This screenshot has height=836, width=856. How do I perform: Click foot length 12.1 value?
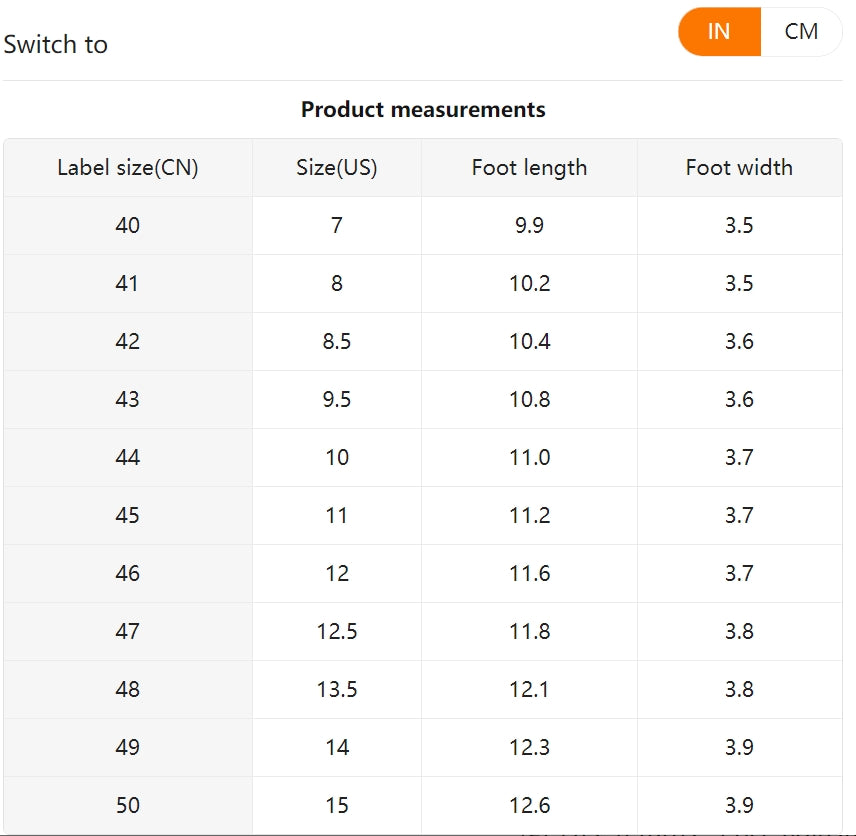coord(529,689)
